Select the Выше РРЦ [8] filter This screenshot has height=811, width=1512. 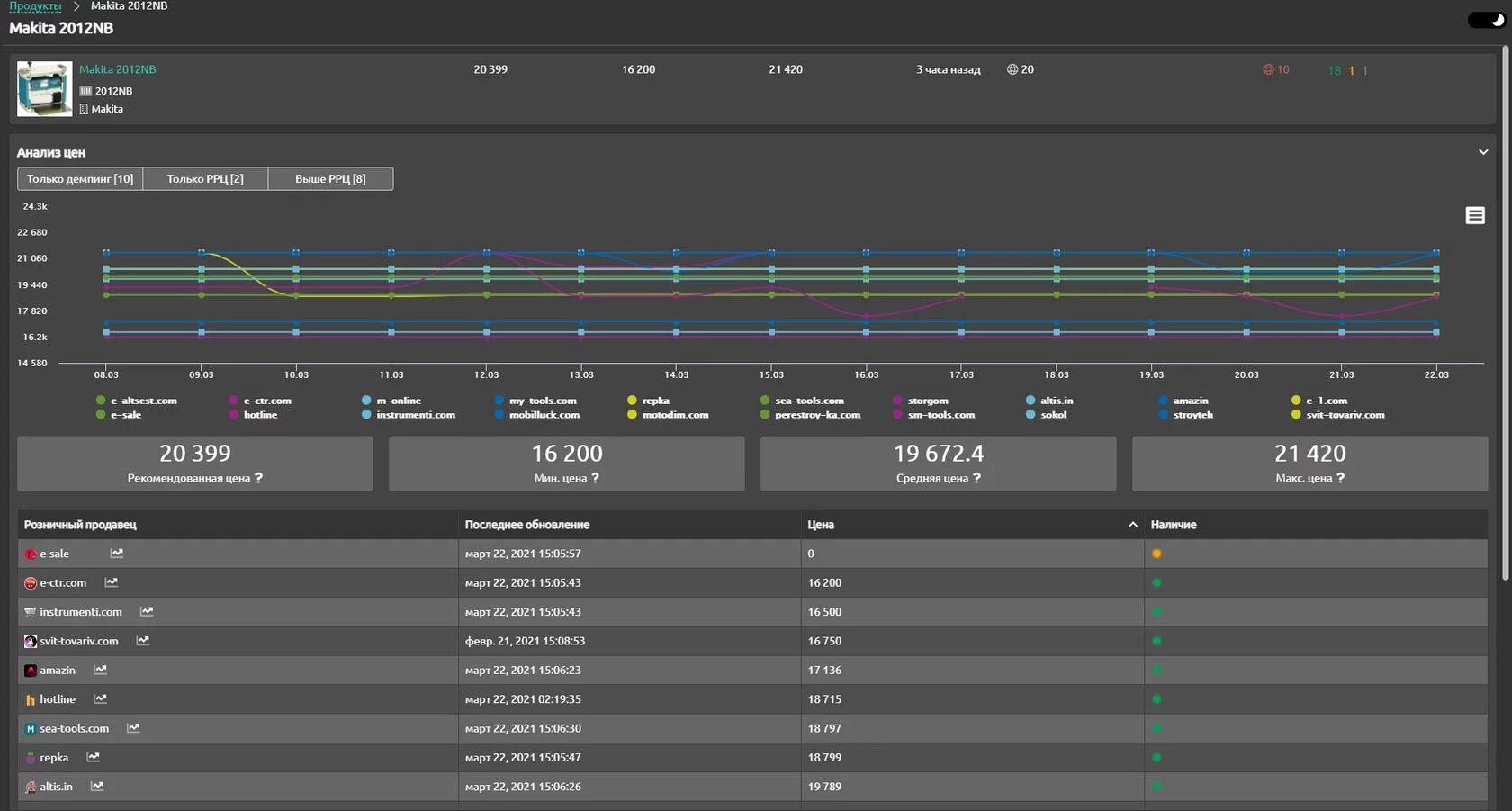330,178
